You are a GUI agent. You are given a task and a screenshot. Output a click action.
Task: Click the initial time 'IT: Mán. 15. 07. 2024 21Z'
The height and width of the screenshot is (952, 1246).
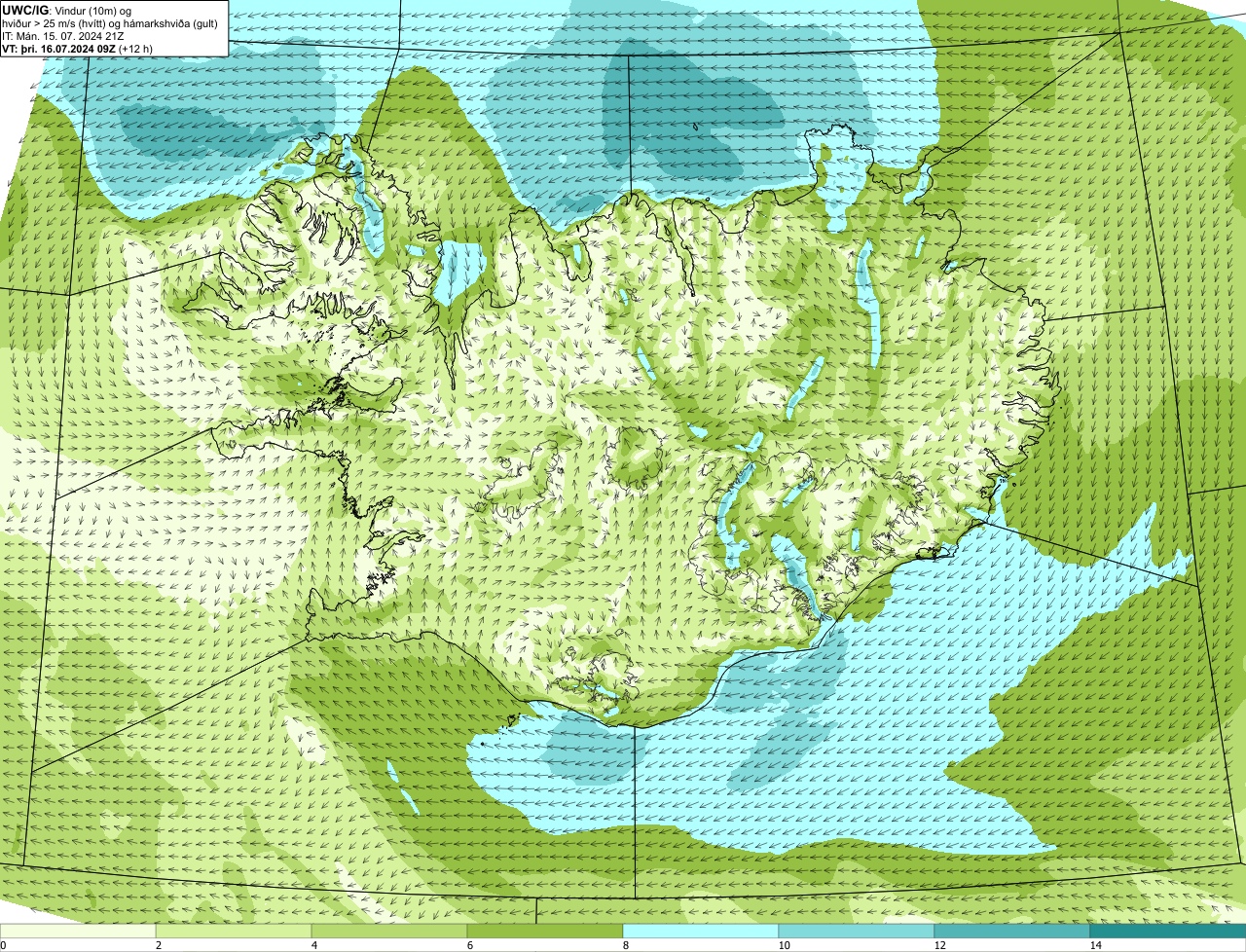(63, 35)
